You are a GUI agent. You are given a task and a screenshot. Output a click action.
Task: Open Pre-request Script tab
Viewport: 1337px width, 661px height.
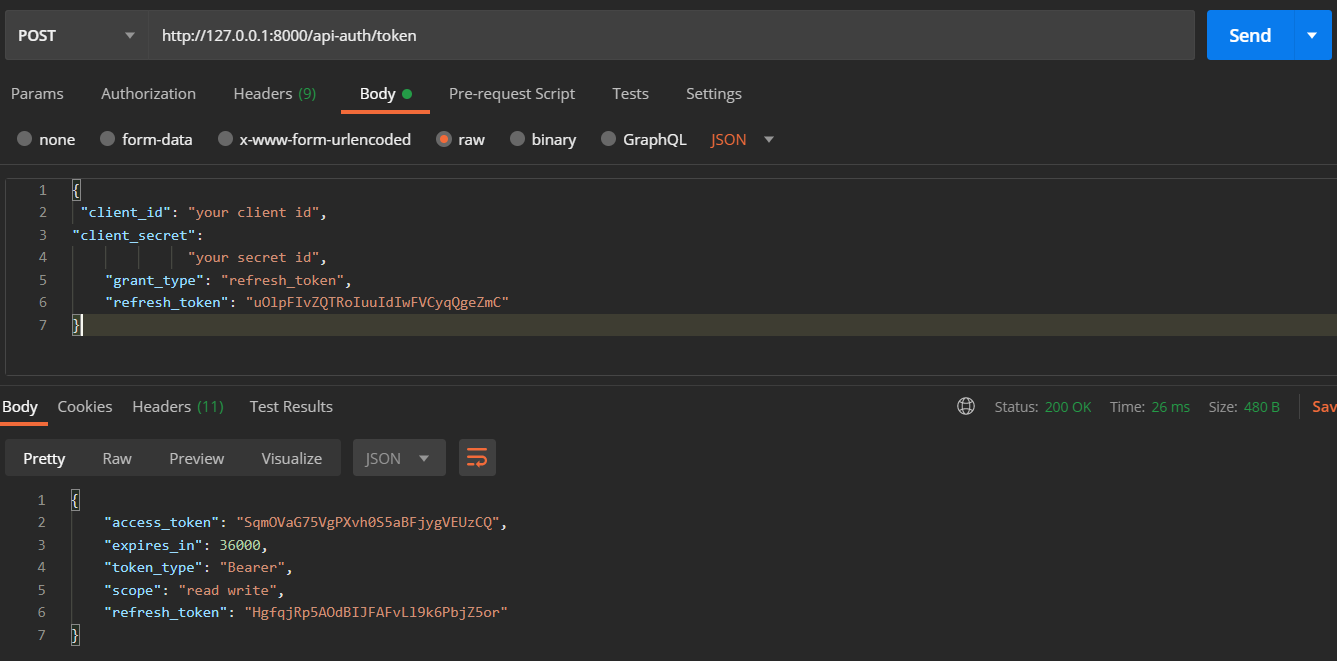click(511, 94)
